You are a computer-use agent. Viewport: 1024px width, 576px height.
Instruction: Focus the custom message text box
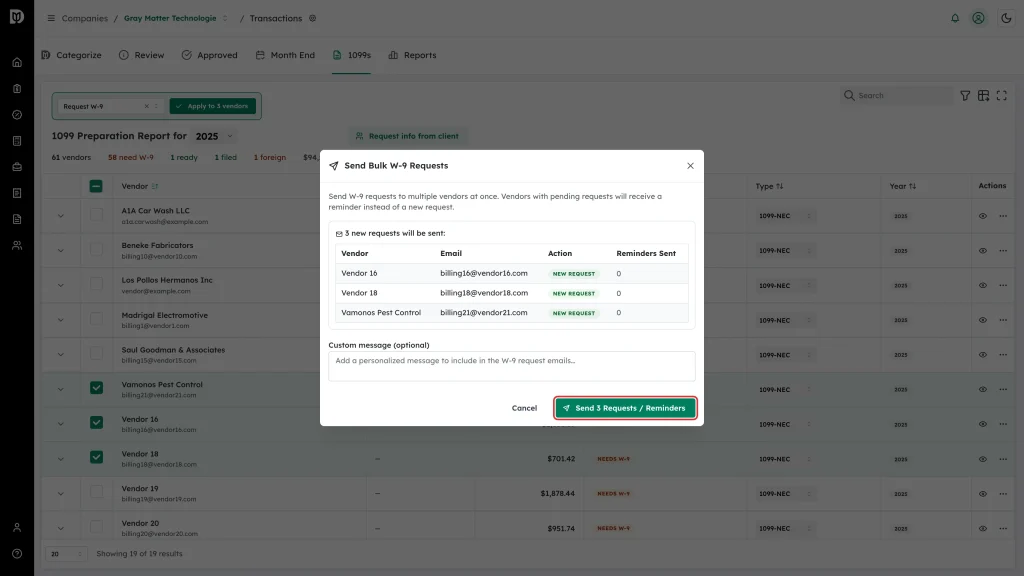tap(511, 366)
